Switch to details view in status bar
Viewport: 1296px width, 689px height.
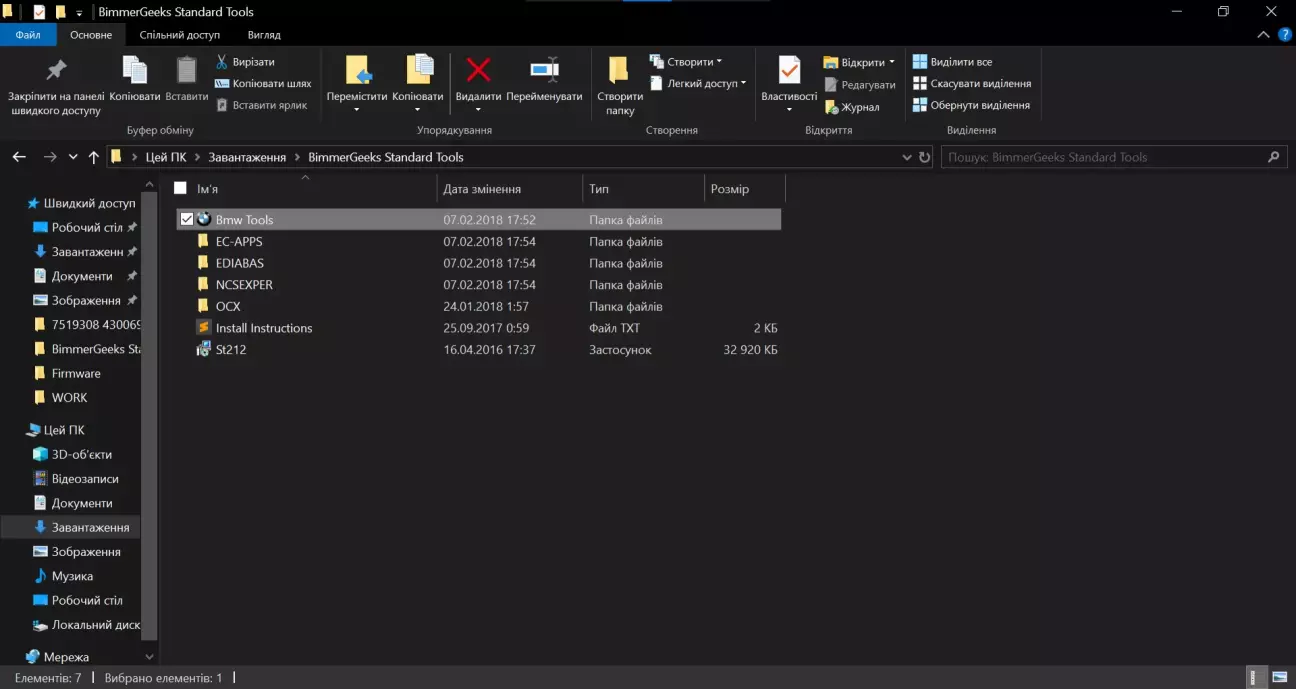1254,678
